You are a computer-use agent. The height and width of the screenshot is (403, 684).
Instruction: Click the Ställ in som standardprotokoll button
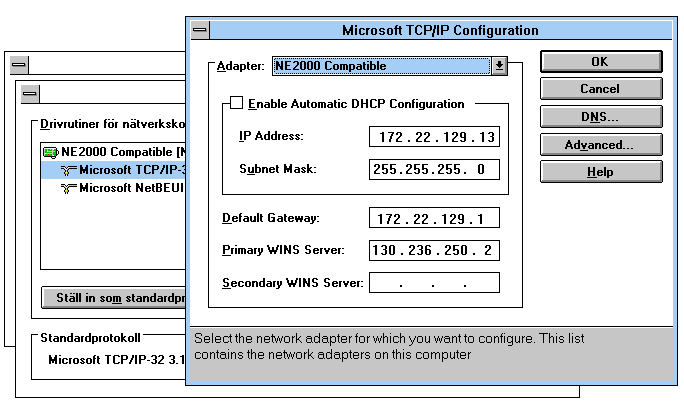(114, 297)
